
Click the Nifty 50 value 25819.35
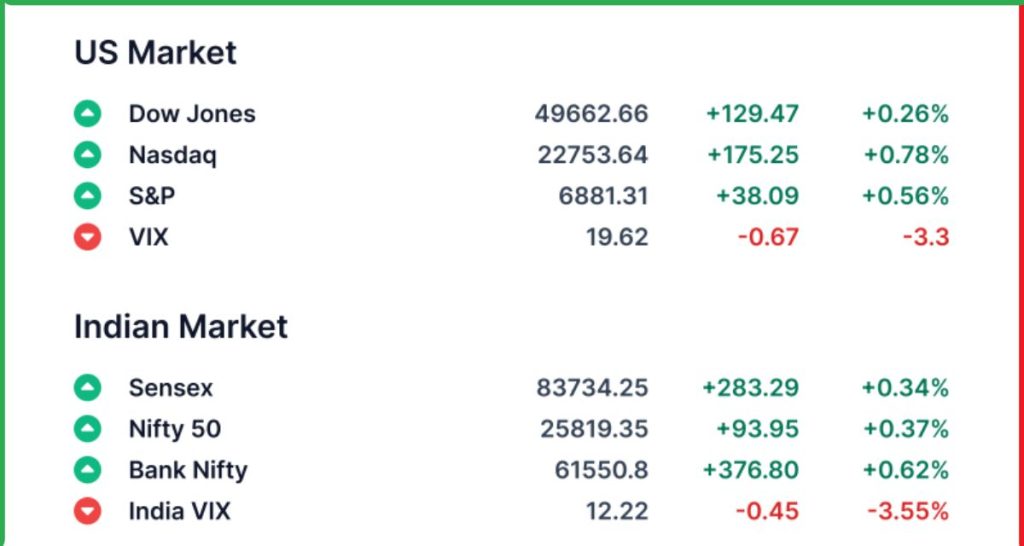[x=594, y=429]
